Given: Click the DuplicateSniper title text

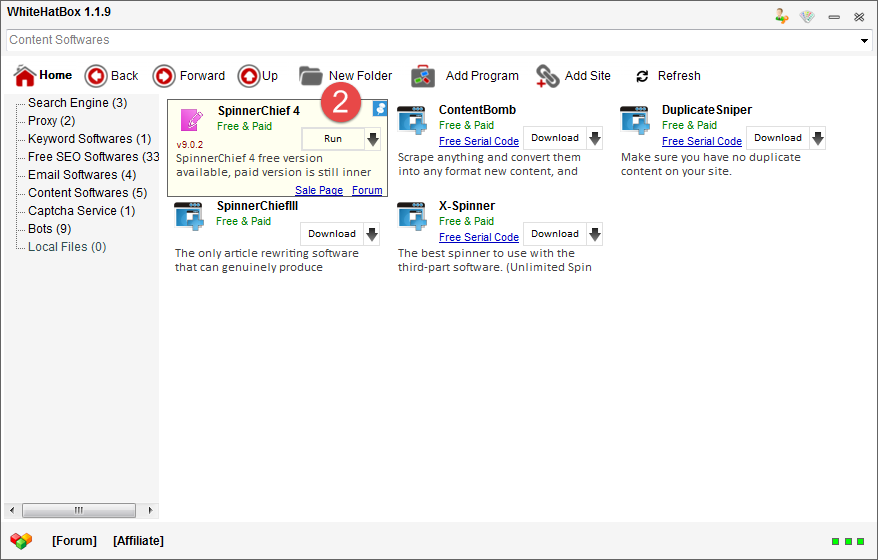Looking at the screenshot, I should (x=707, y=110).
